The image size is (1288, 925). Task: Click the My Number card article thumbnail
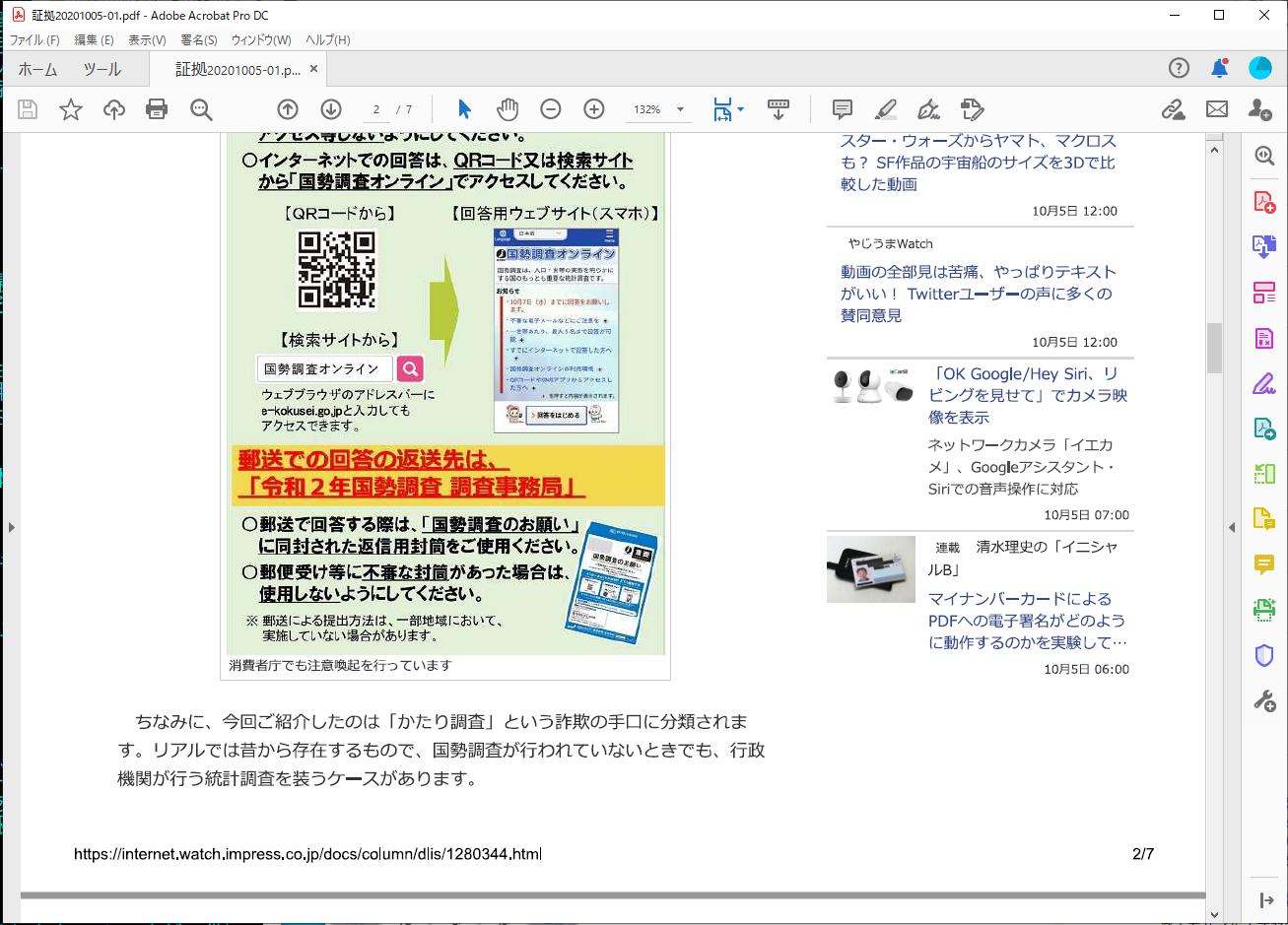pyautogui.click(x=871, y=569)
